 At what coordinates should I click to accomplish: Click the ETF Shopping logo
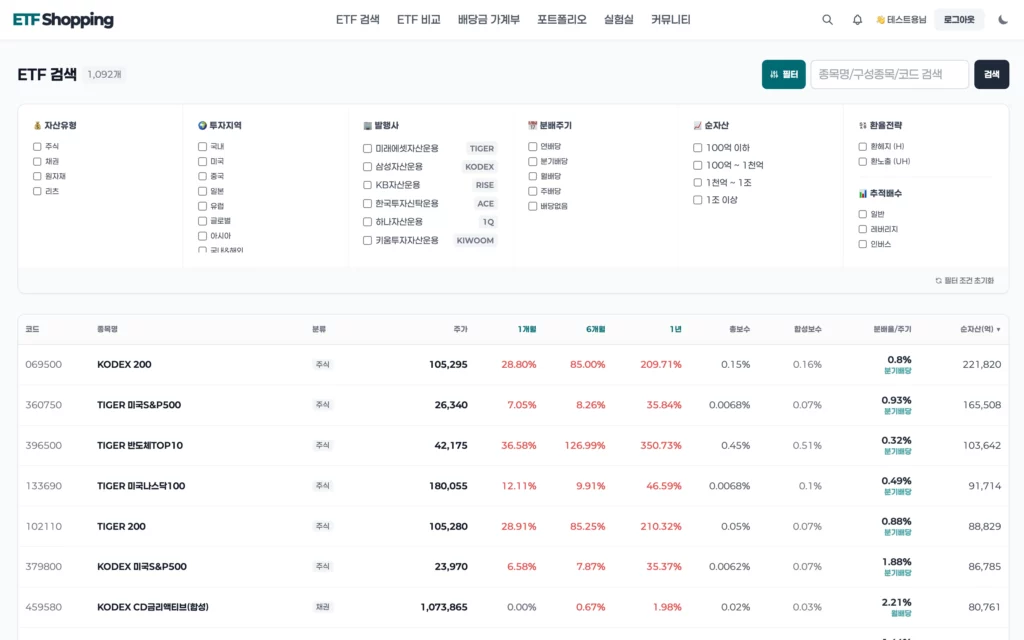click(63, 20)
